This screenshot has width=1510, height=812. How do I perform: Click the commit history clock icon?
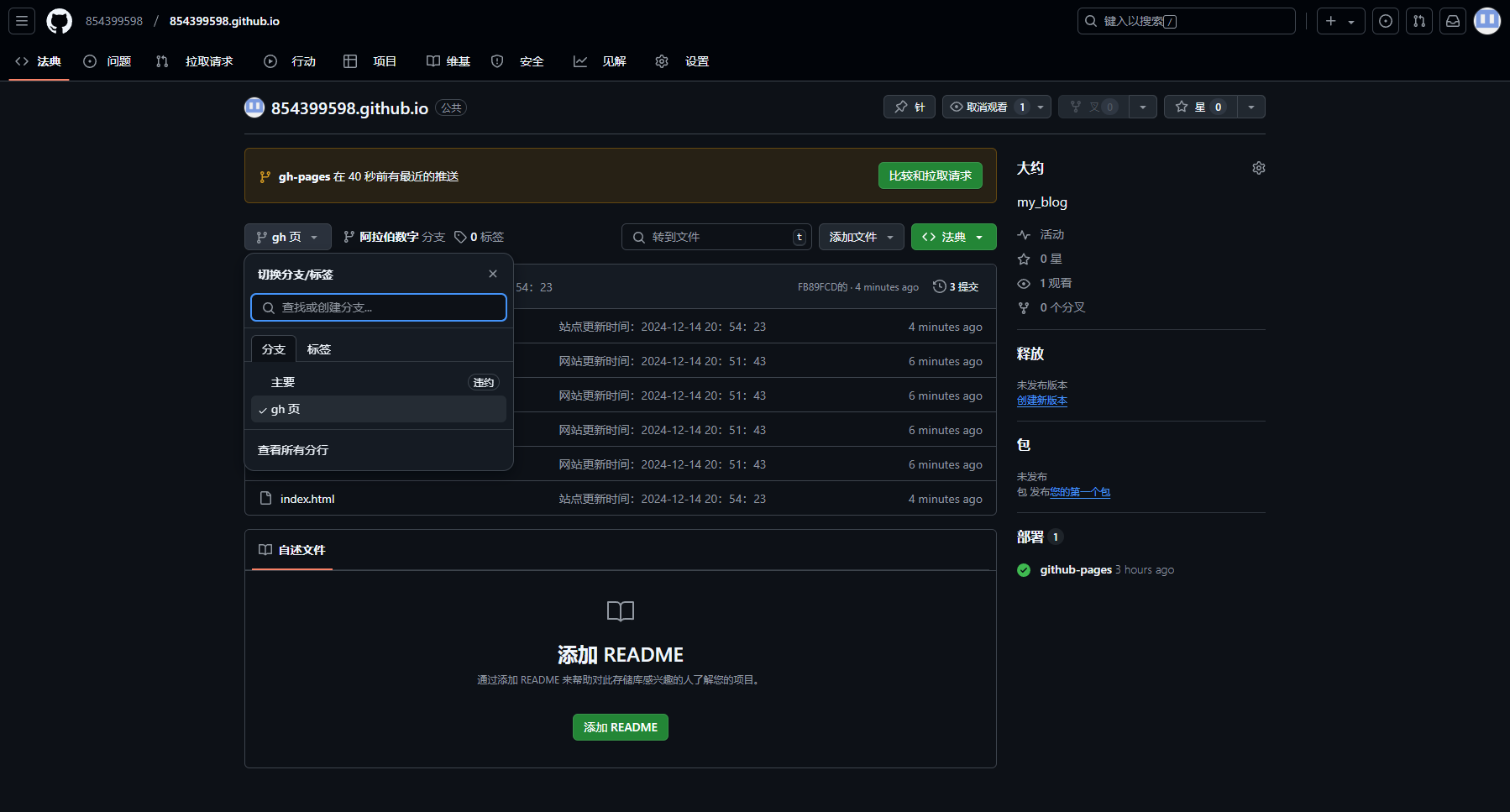tap(939, 286)
